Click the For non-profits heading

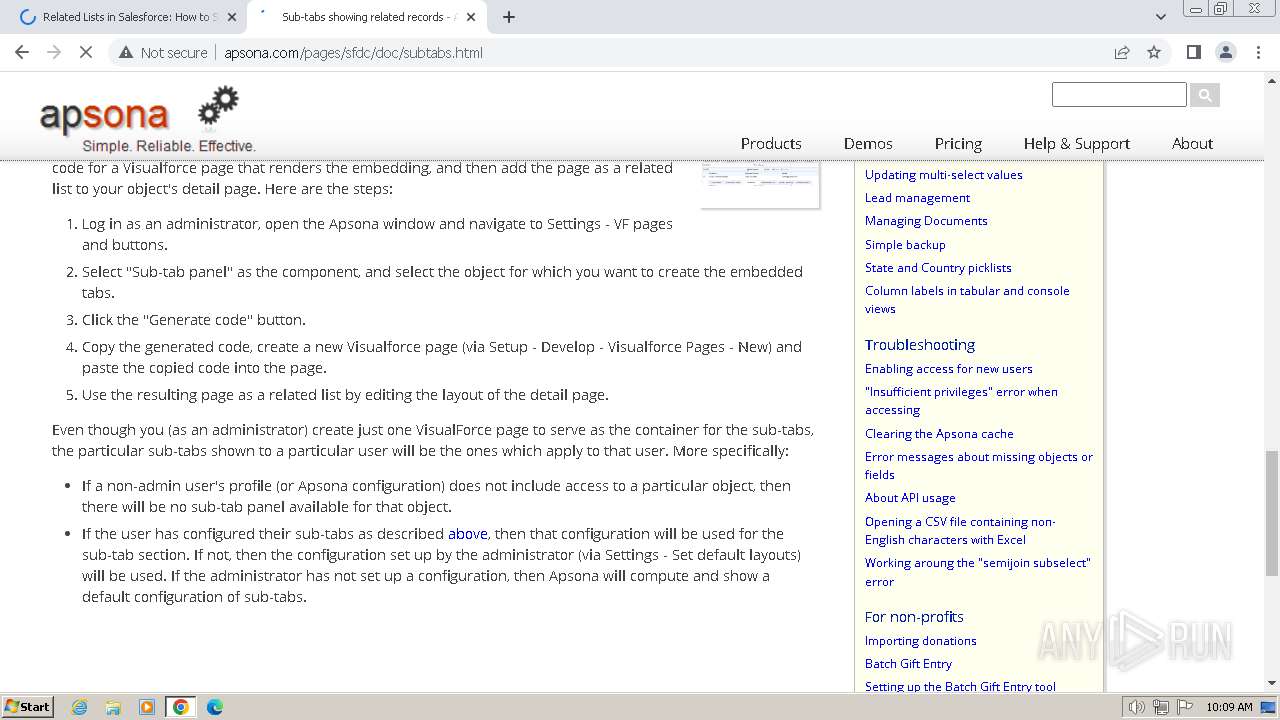914,616
